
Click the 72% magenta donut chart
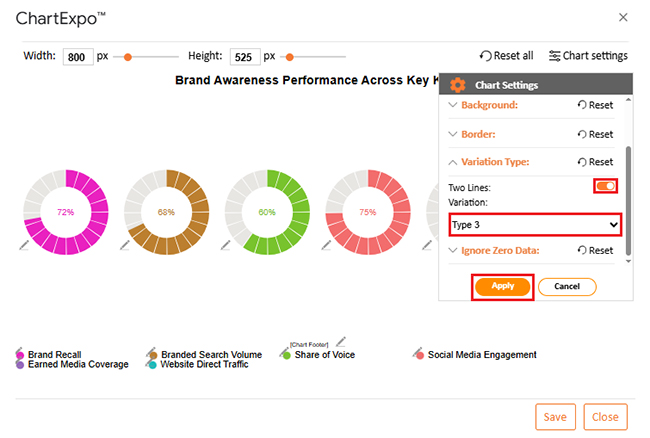point(65,212)
